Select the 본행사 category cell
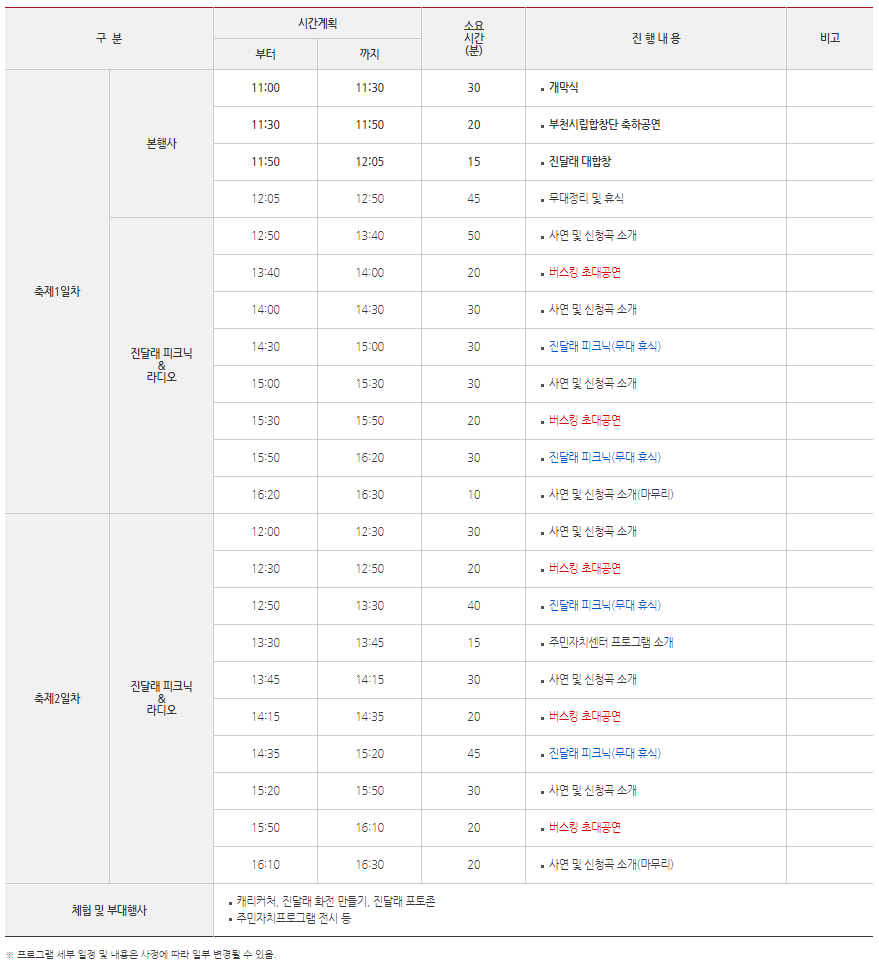879x967 pixels. pyautogui.click(x=161, y=140)
